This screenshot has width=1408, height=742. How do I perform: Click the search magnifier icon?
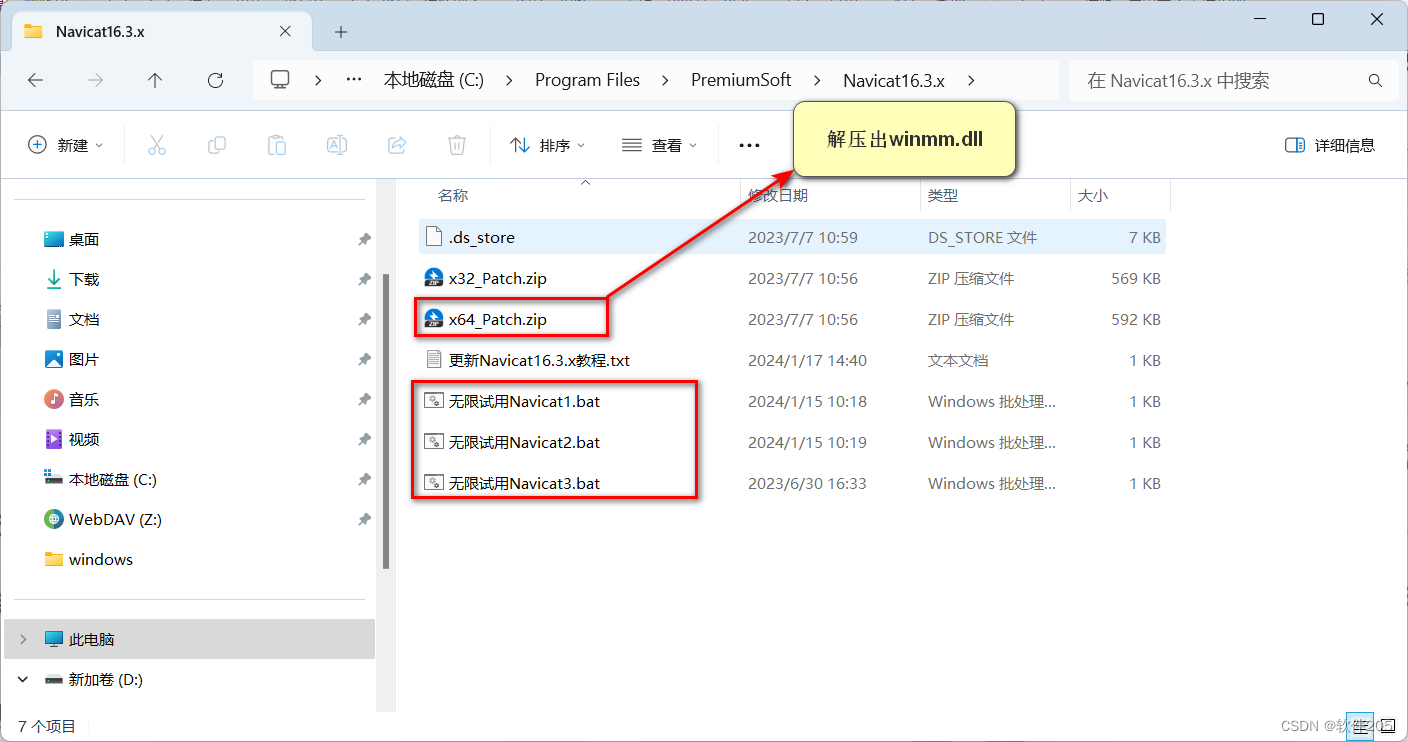[x=1375, y=81]
